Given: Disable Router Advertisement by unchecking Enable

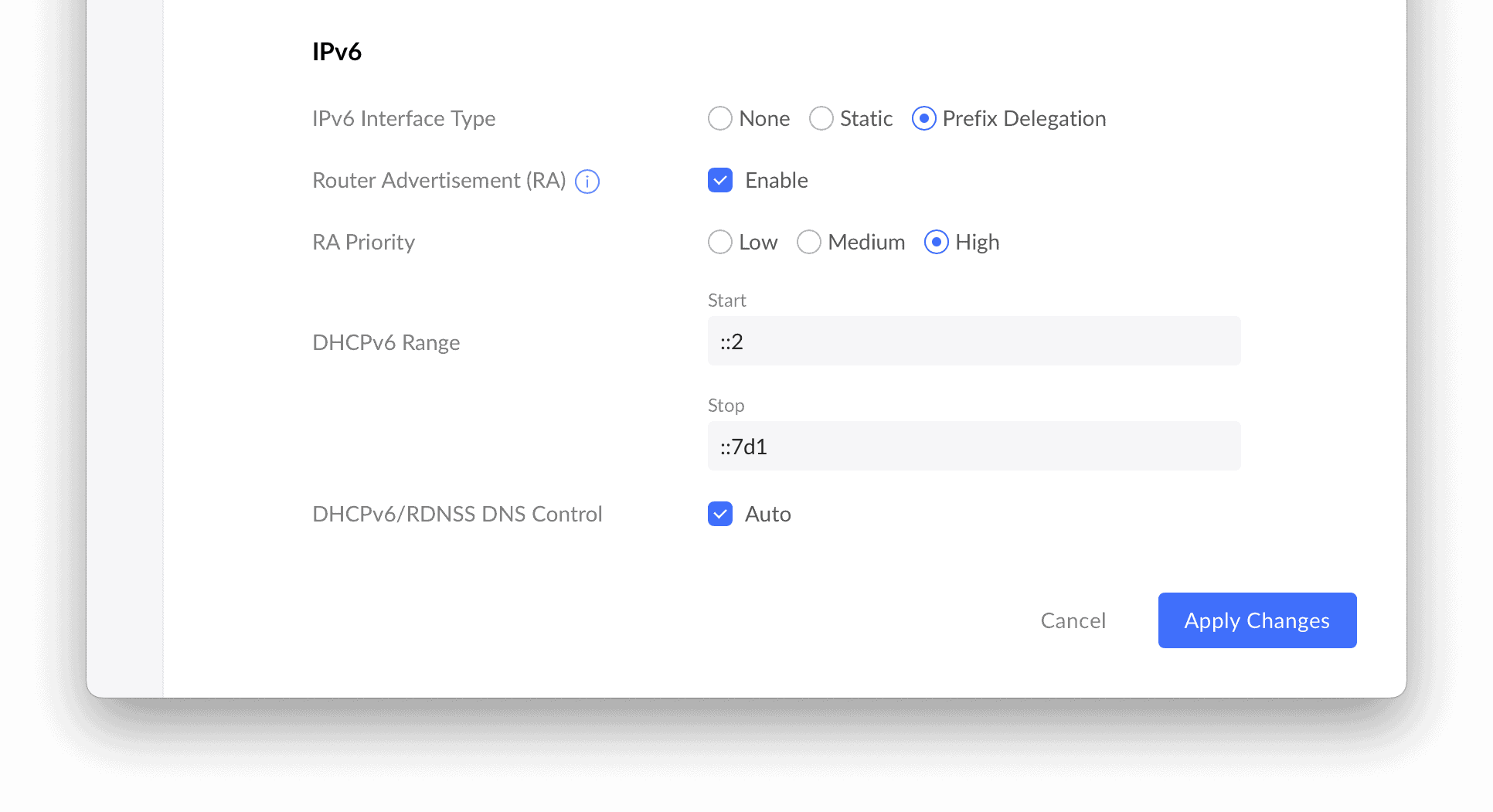Looking at the screenshot, I should (x=719, y=180).
